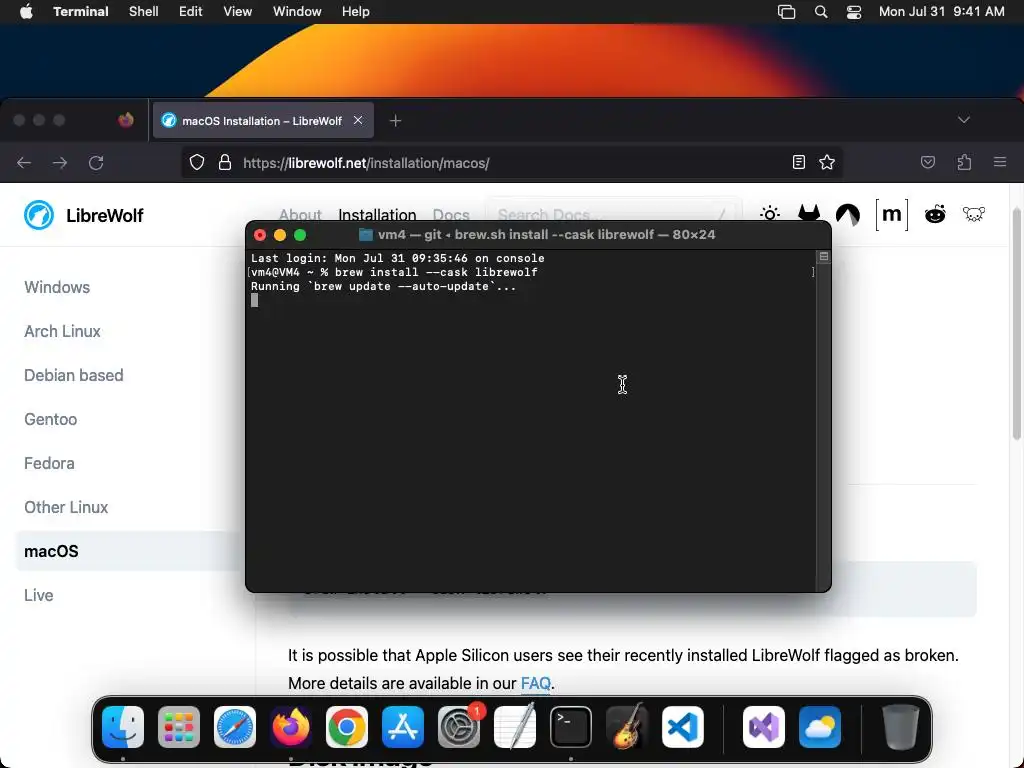Launch Safari from the Dock
This screenshot has height=768, width=1024.
point(235,727)
